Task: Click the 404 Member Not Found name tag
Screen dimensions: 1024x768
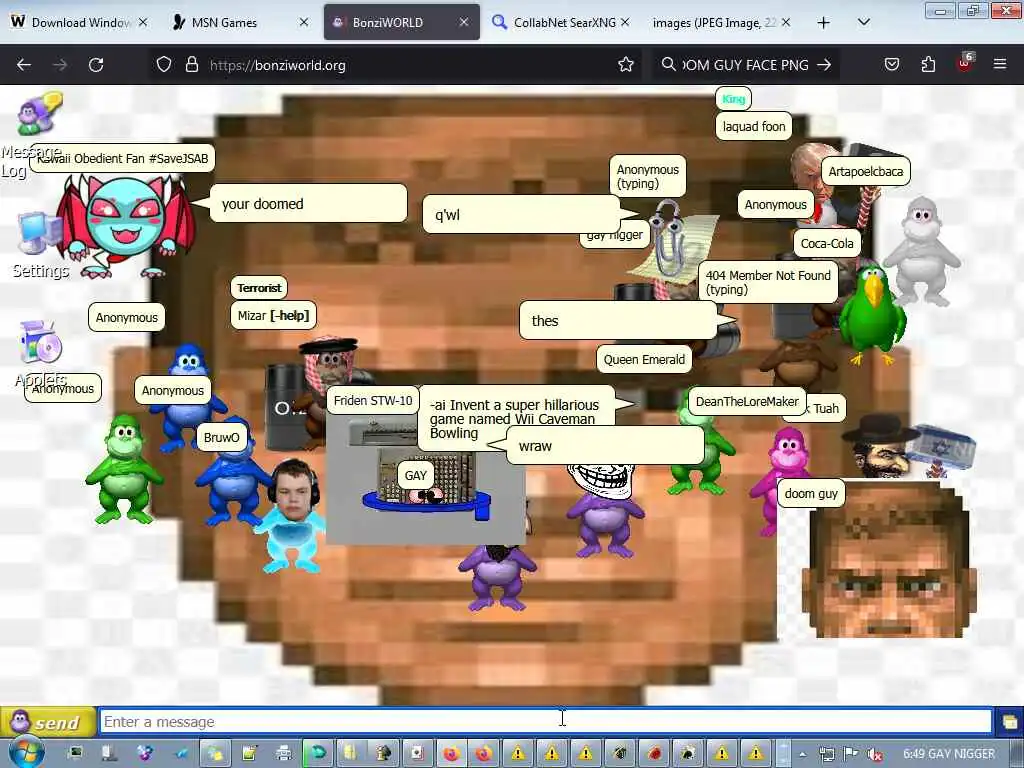Action: click(768, 283)
